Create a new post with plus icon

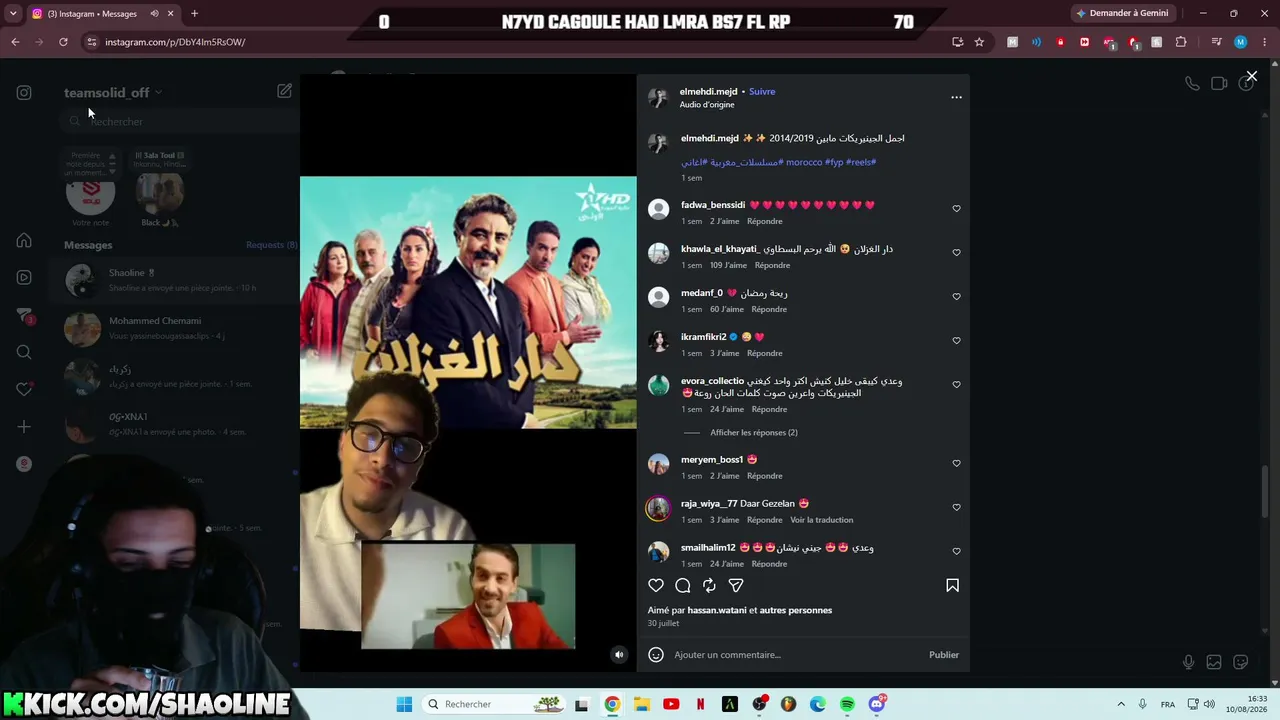click(24, 427)
